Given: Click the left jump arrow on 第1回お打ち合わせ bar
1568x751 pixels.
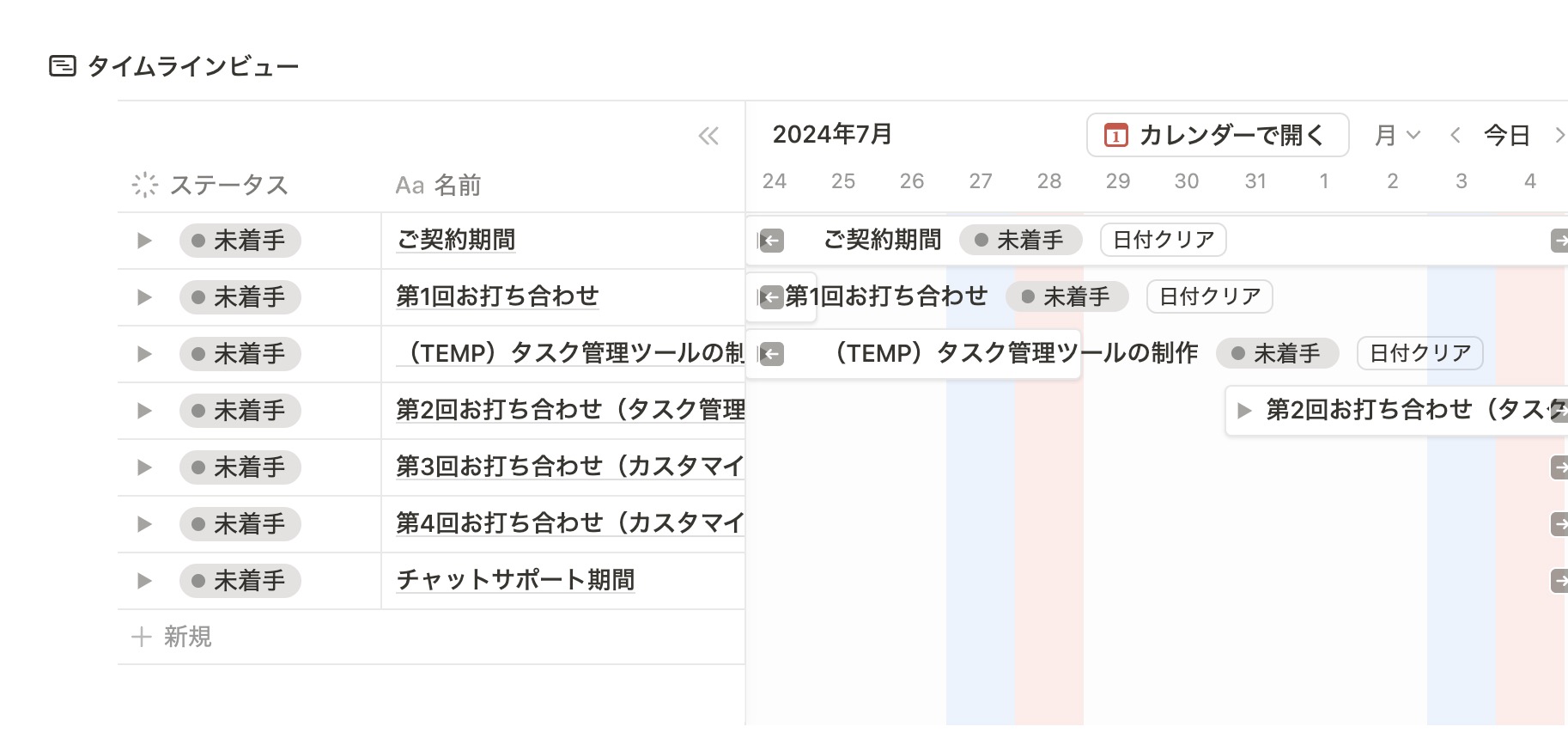Looking at the screenshot, I should click(771, 297).
